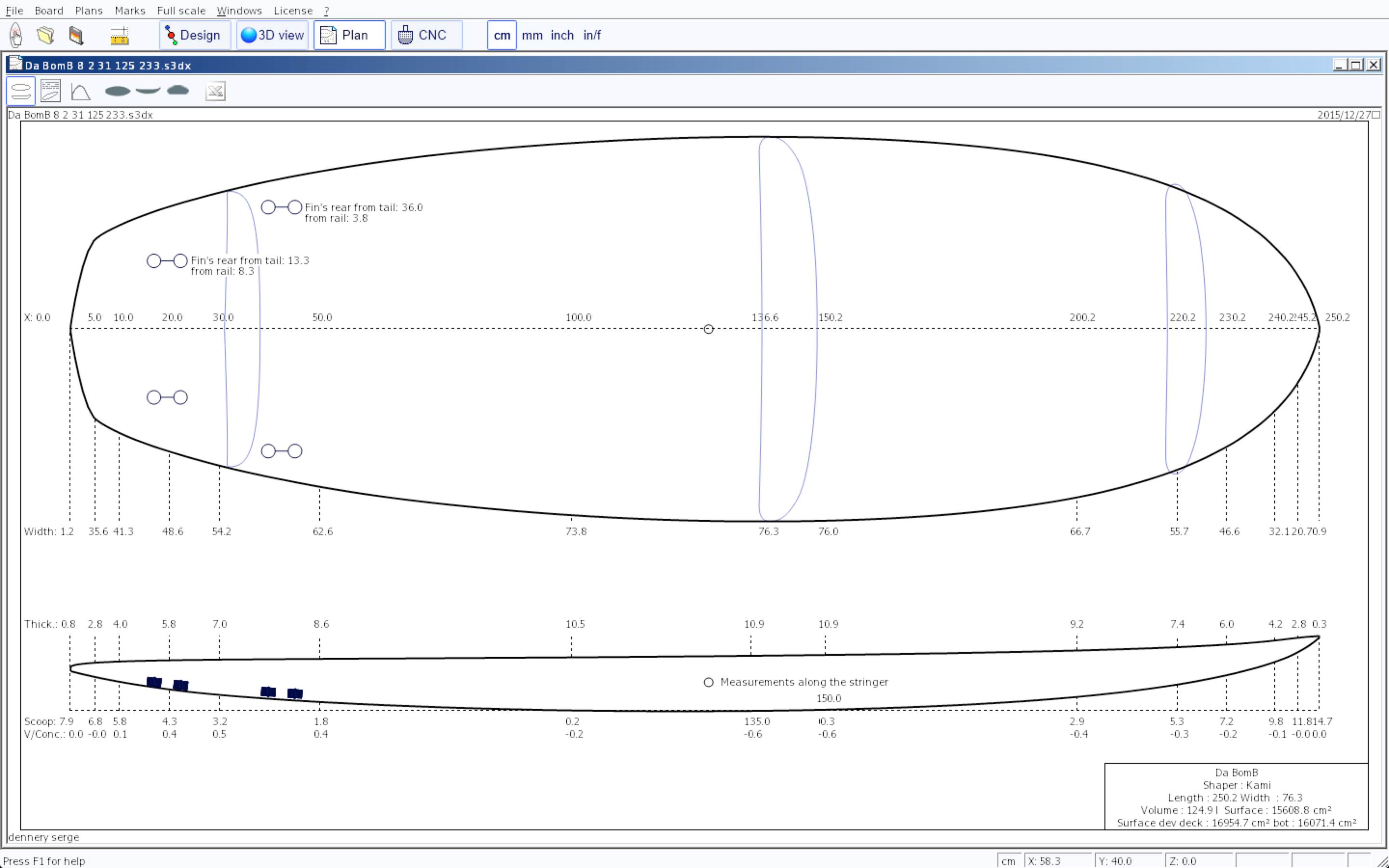This screenshot has width=1389, height=868.
Task: Click the save board icon
Action: pos(76,35)
